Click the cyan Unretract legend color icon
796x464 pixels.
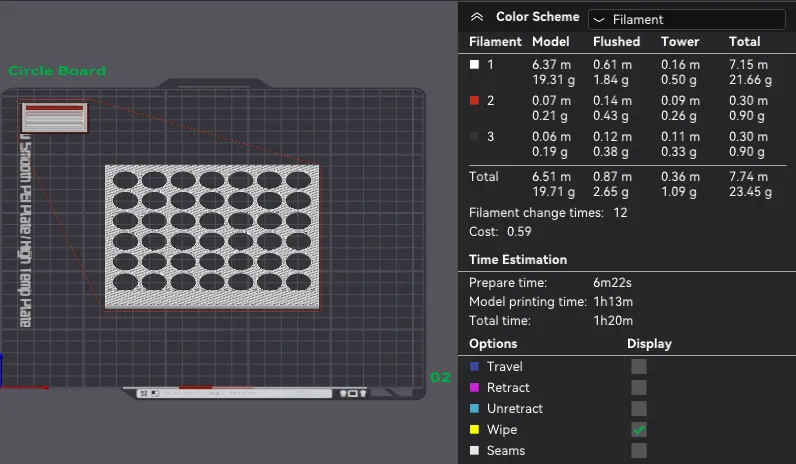474,408
